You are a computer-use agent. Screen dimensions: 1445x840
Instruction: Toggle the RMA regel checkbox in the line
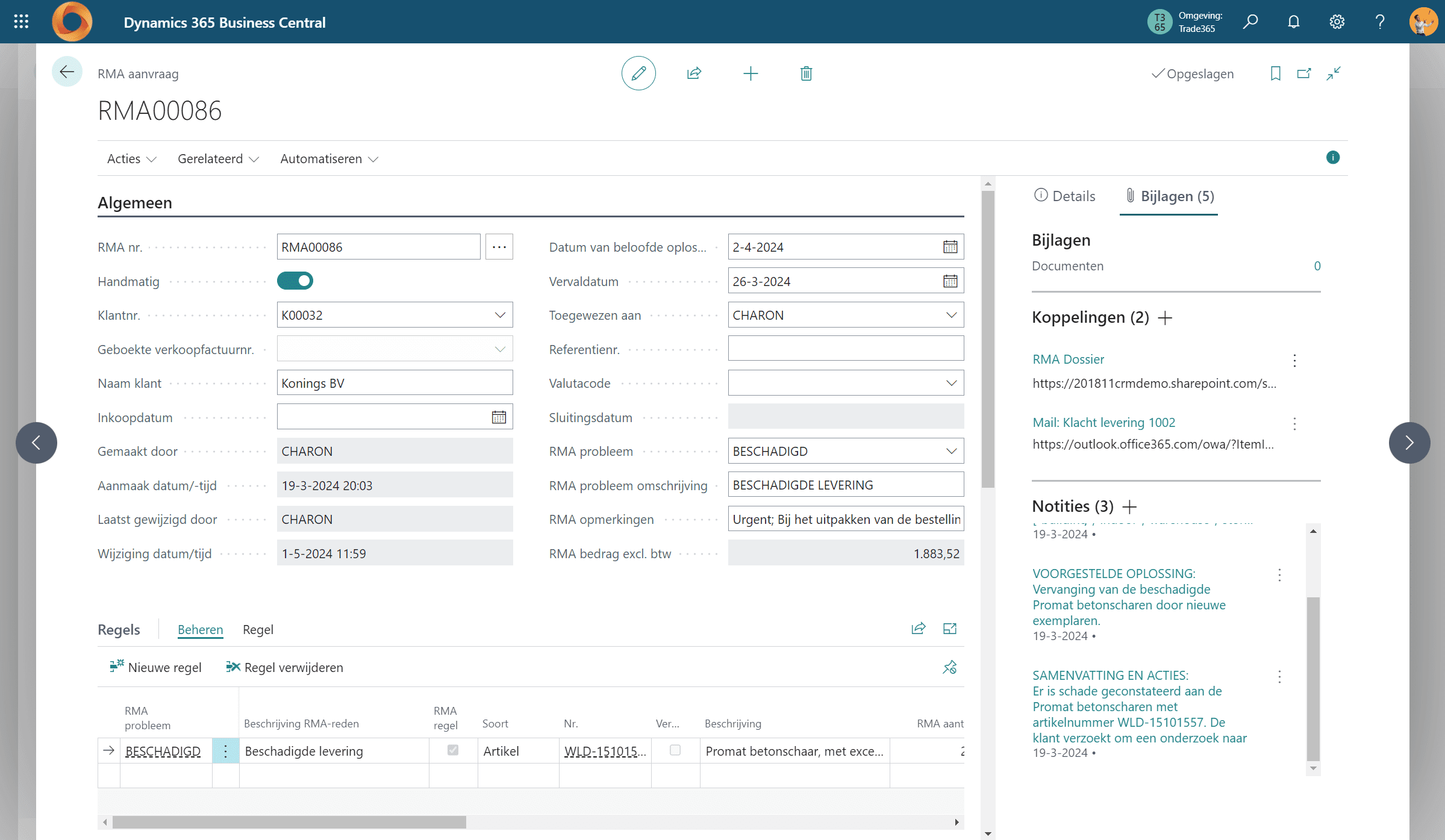(x=453, y=750)
